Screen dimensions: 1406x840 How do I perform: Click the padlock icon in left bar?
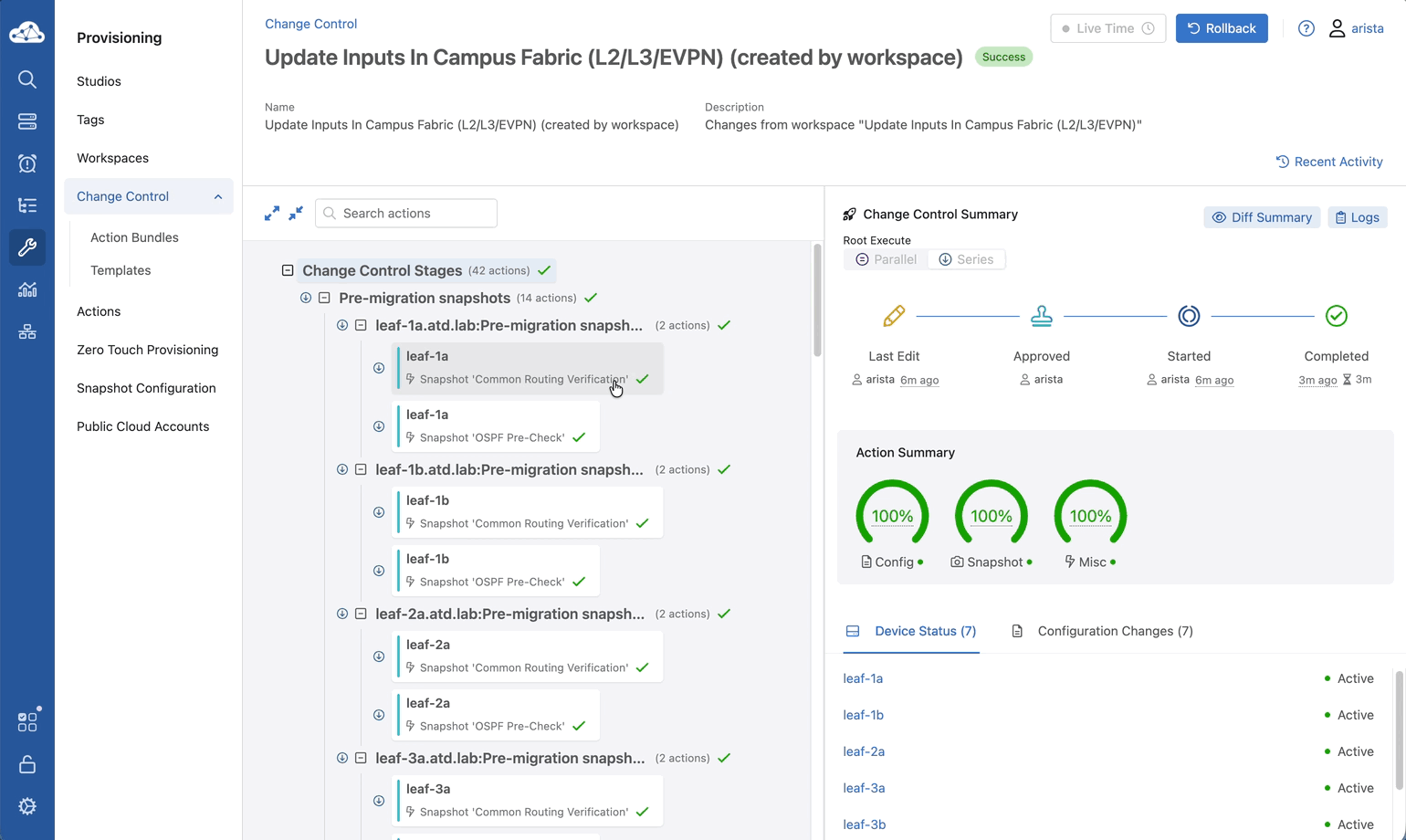click(27, 764)
